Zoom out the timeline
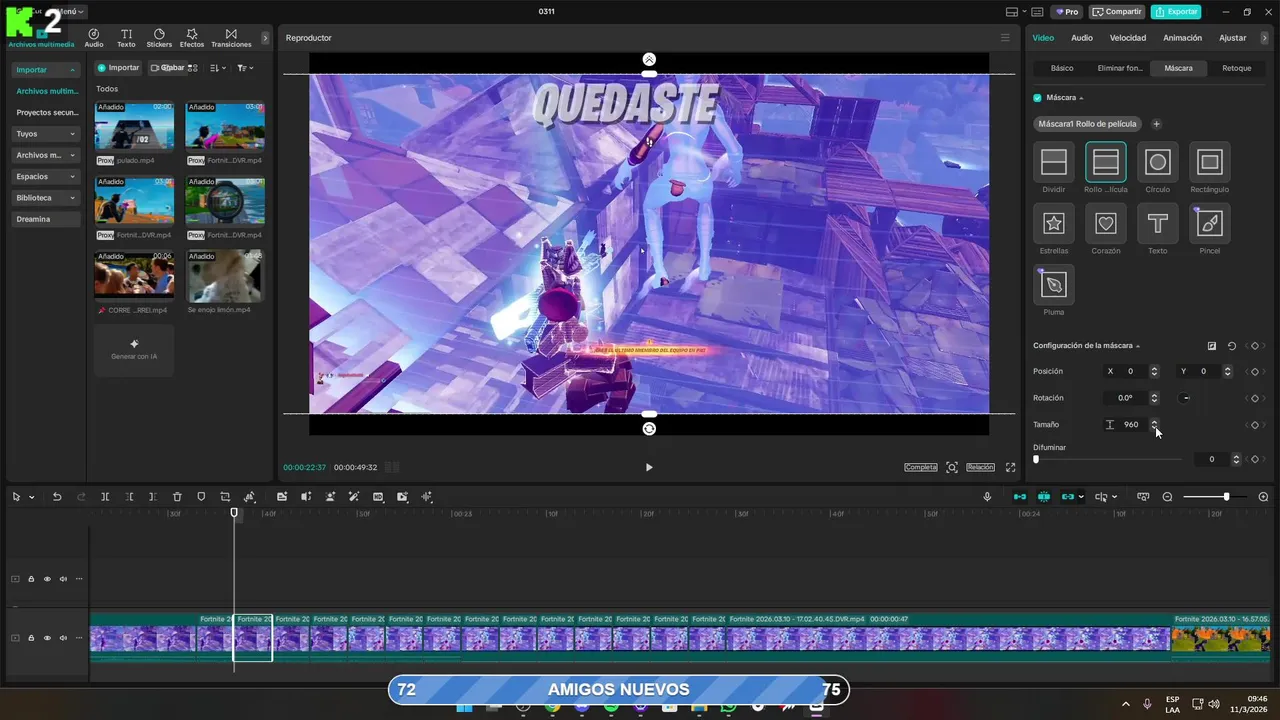This screenshot has height=720, width=1280. point(1167,497)
